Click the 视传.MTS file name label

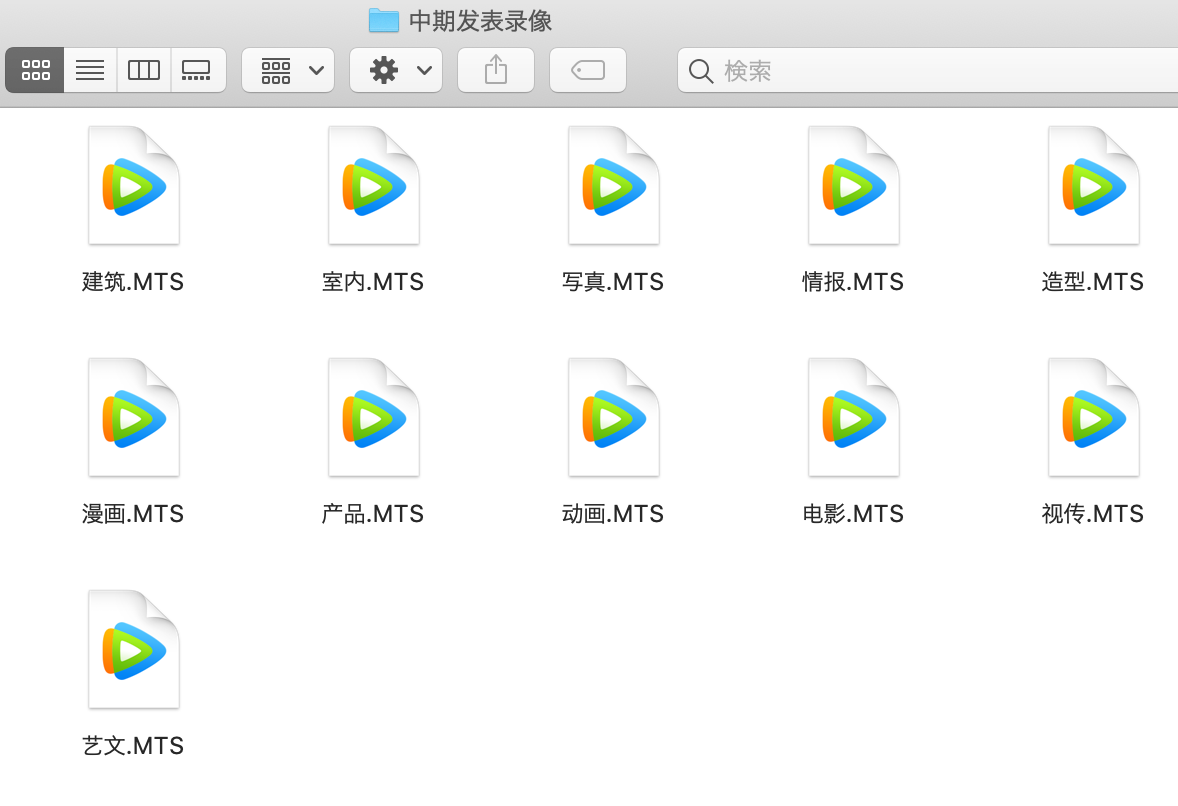[1092, 514]
